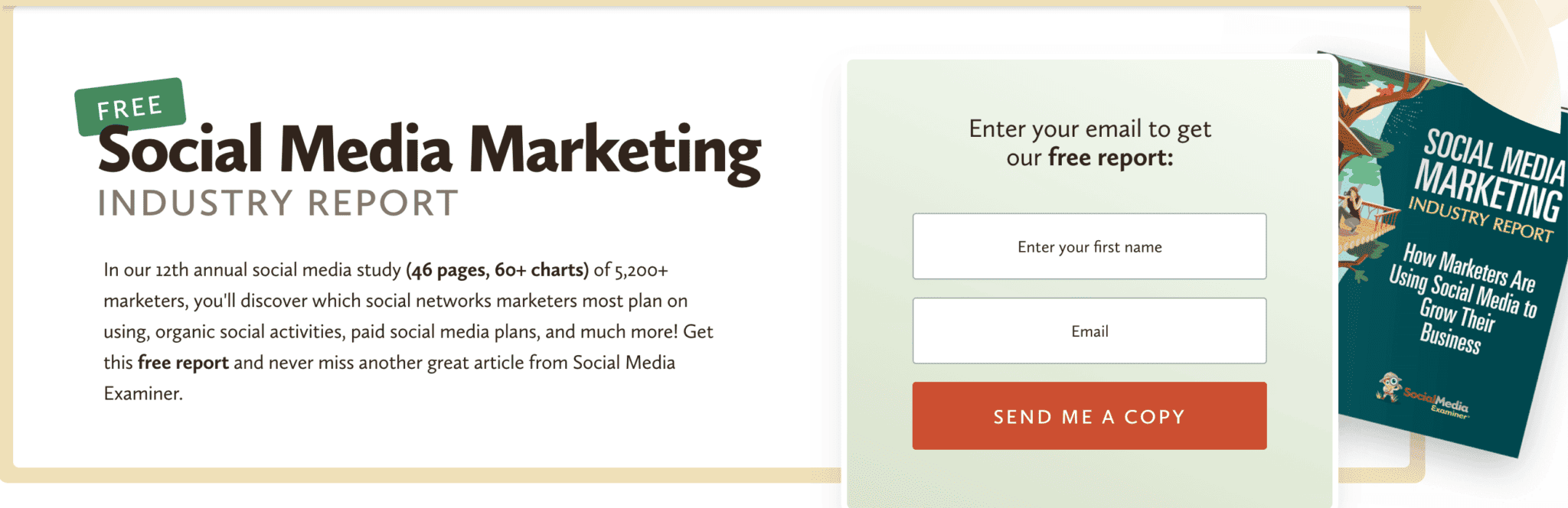Image resolution: width=1568 pixels, height=508 pixels.
Task: Click the woman with binoculars illustration
Action: (1351, 207)
